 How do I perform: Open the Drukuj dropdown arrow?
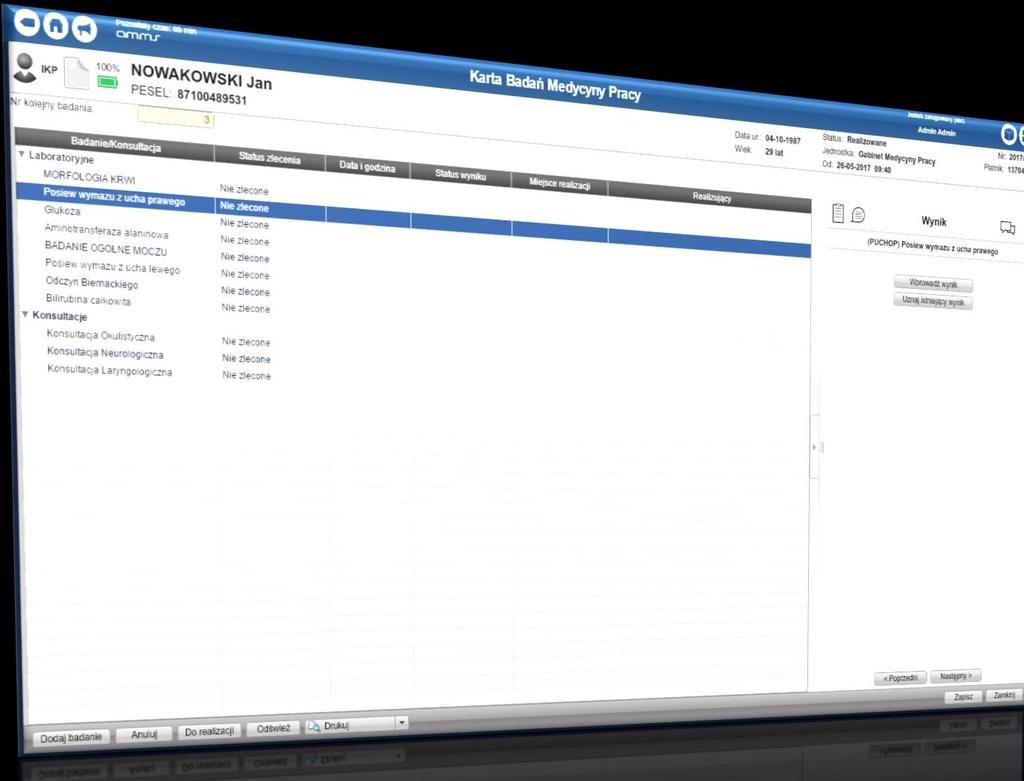[402, 722]
